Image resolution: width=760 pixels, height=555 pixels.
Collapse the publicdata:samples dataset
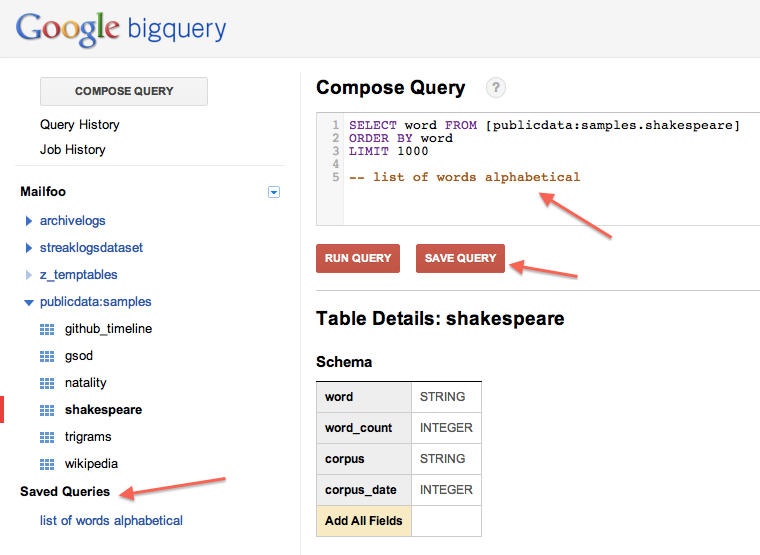click(28, 302)
